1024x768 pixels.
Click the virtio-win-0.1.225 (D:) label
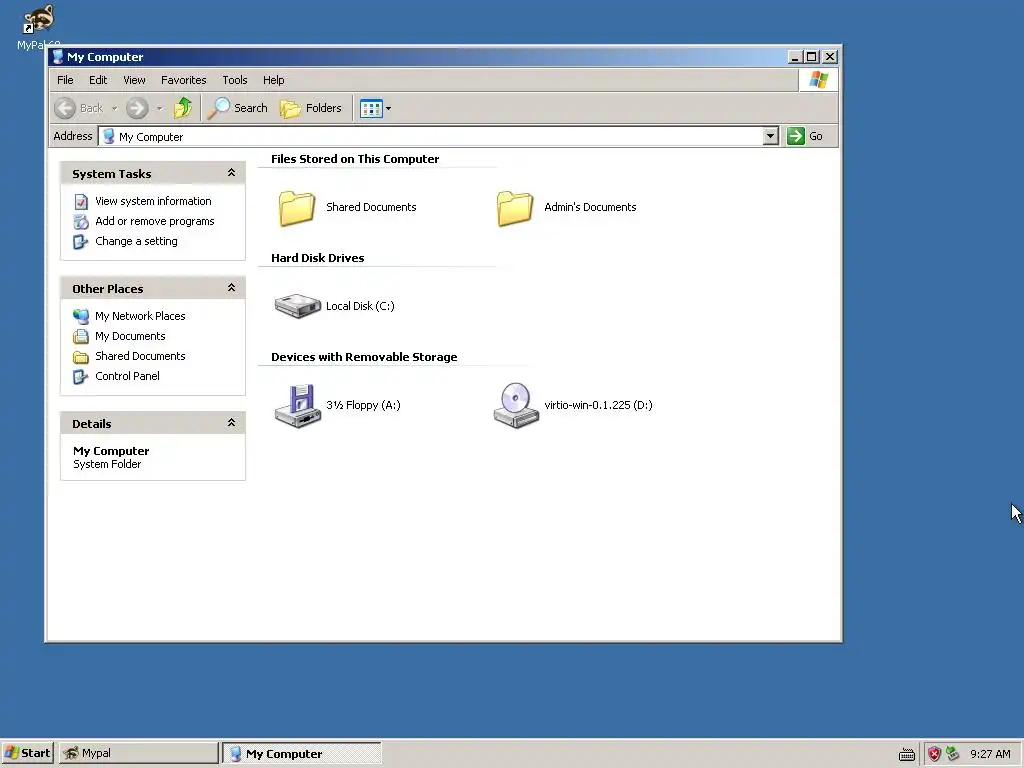click(x=598, y=405)
